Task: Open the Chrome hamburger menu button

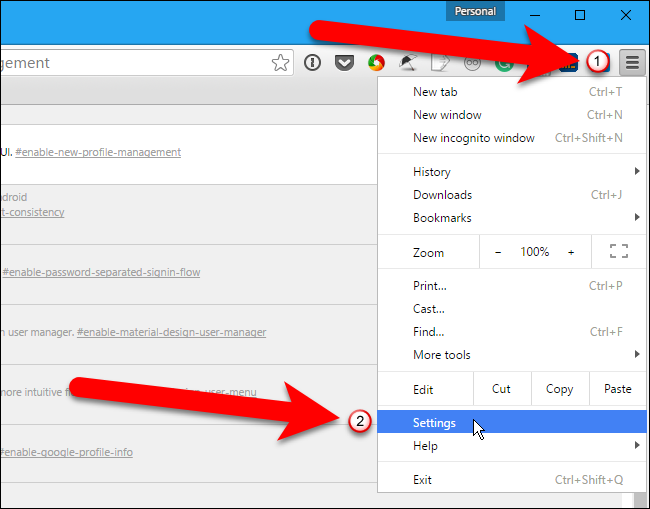Action: pyautogui.click(x=632, y=63)
